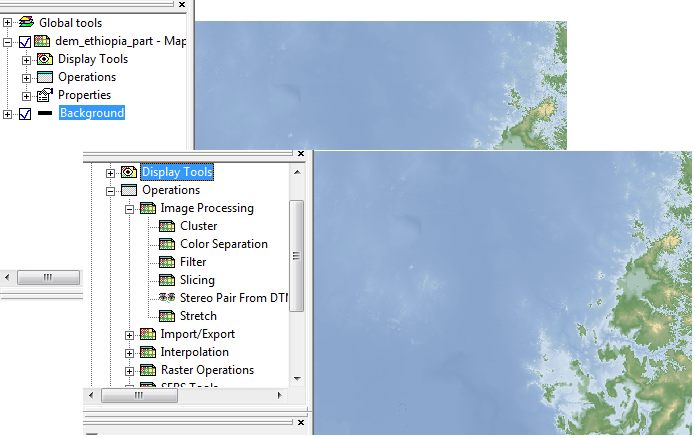Expand the Import/Export node
The width and height of the screenshot is (695, 438).
click(129, 335)
